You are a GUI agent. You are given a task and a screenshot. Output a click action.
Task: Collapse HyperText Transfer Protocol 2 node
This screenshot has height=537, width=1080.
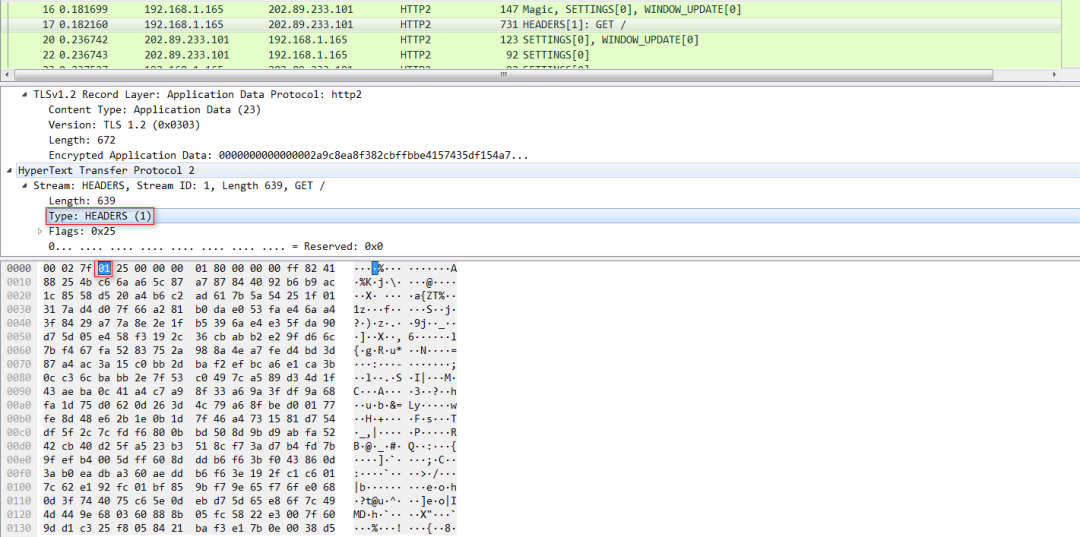click(x=9, y=170)
